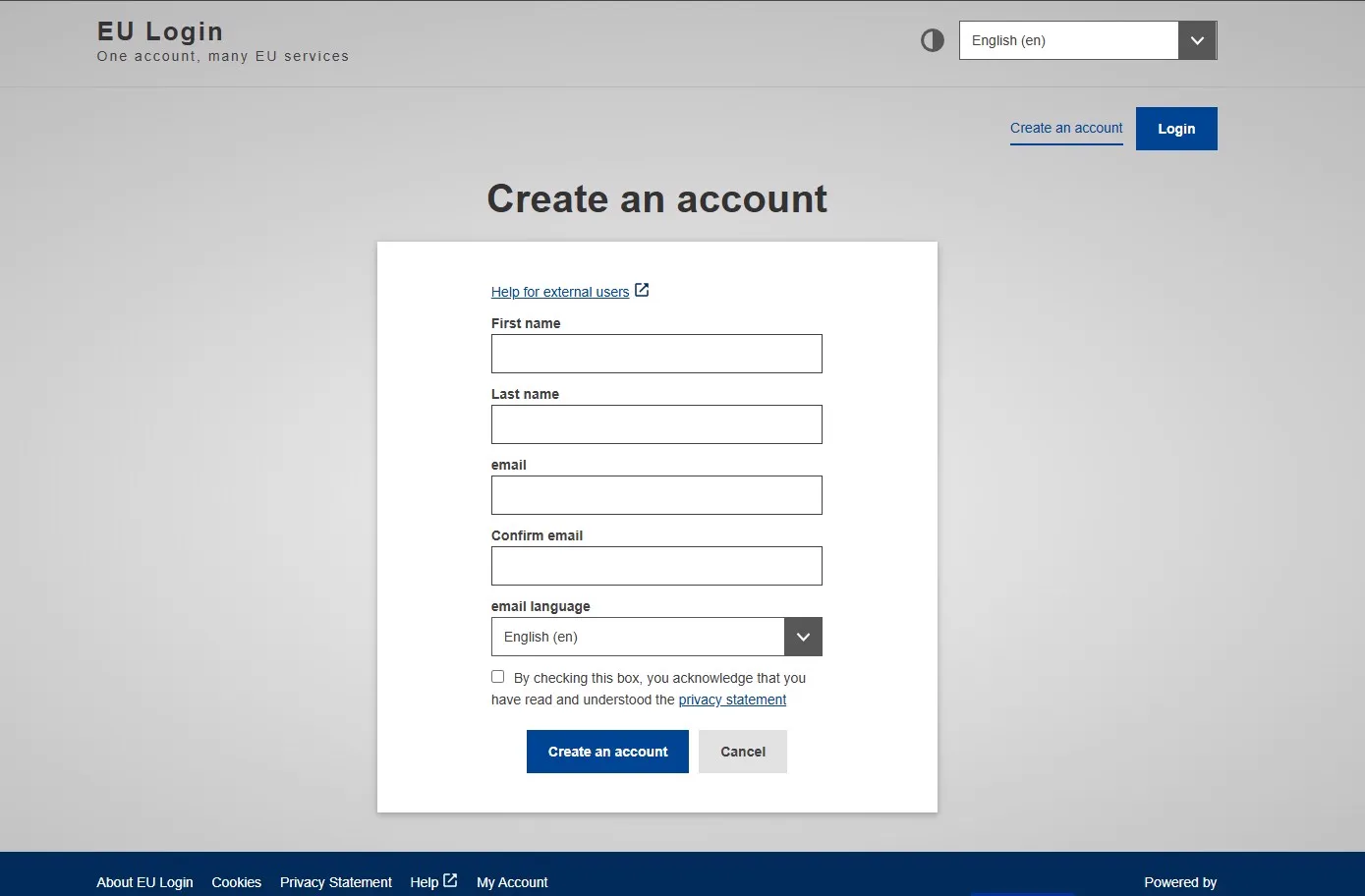This screenshot has width=1365, height=896.
Task: Open the privacy statement link in the form
Action: pyautogui.click(x=732, y=700)
